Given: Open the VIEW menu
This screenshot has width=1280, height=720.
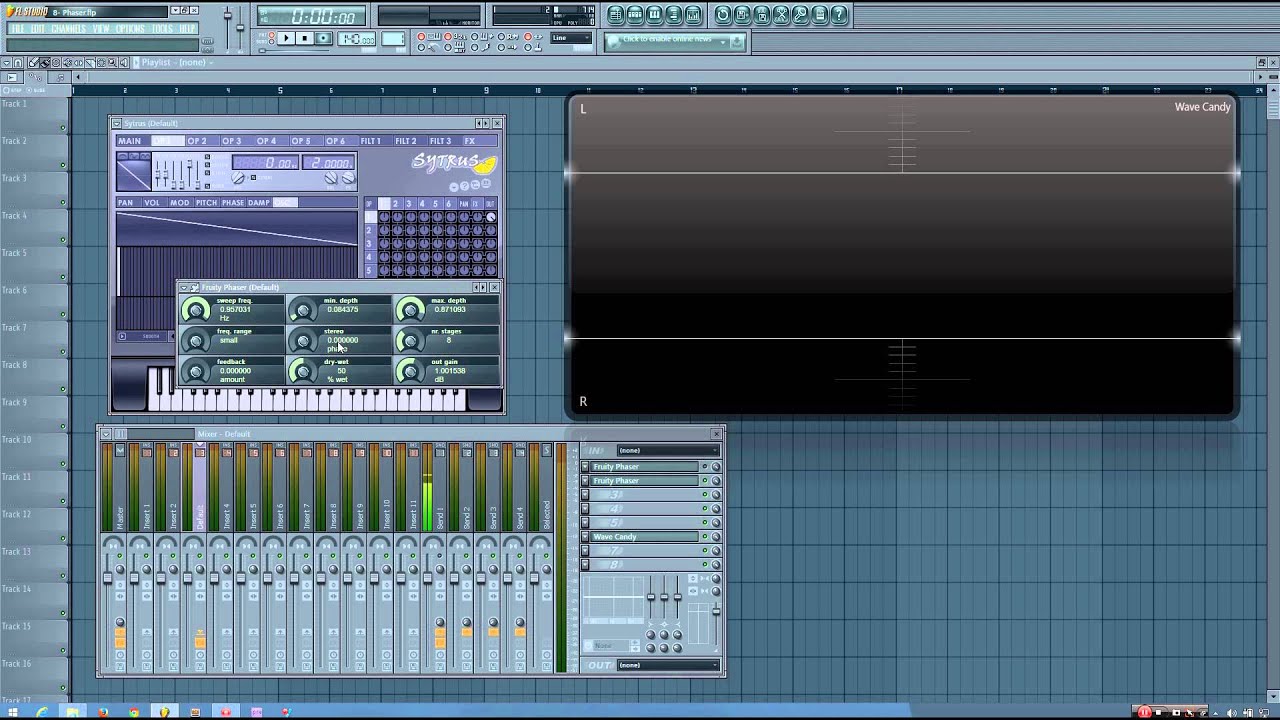Looking at the screenshot, I should point(102,29).
